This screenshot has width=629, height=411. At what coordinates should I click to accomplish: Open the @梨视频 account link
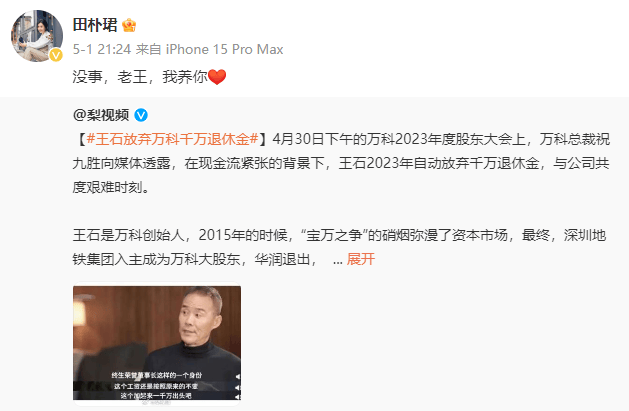point(101,115)
